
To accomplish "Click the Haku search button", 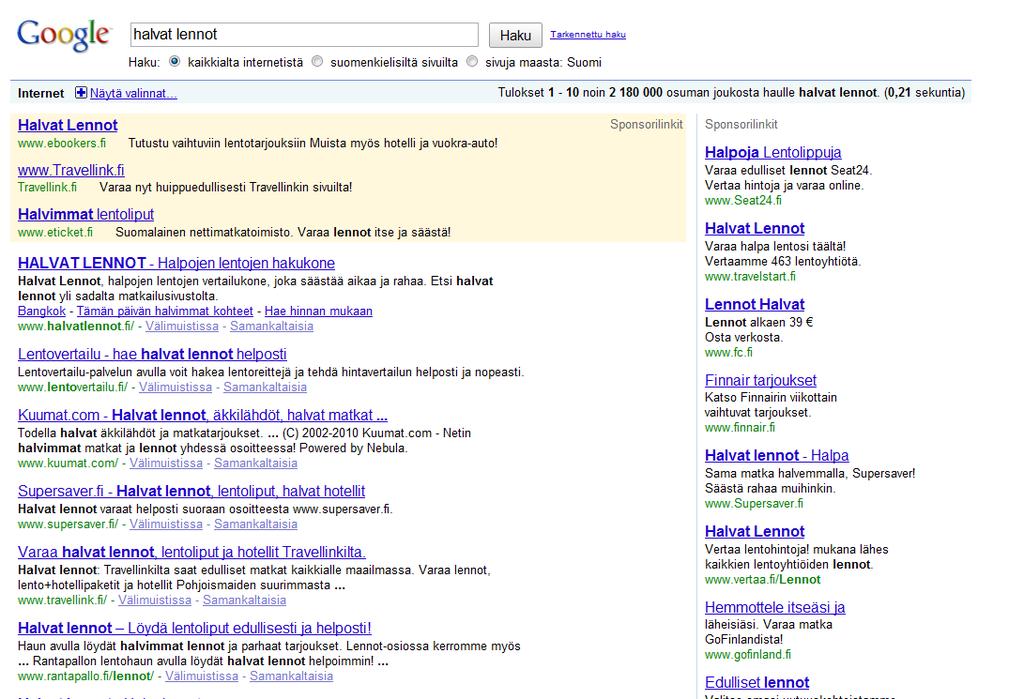I will coord(515,35).
